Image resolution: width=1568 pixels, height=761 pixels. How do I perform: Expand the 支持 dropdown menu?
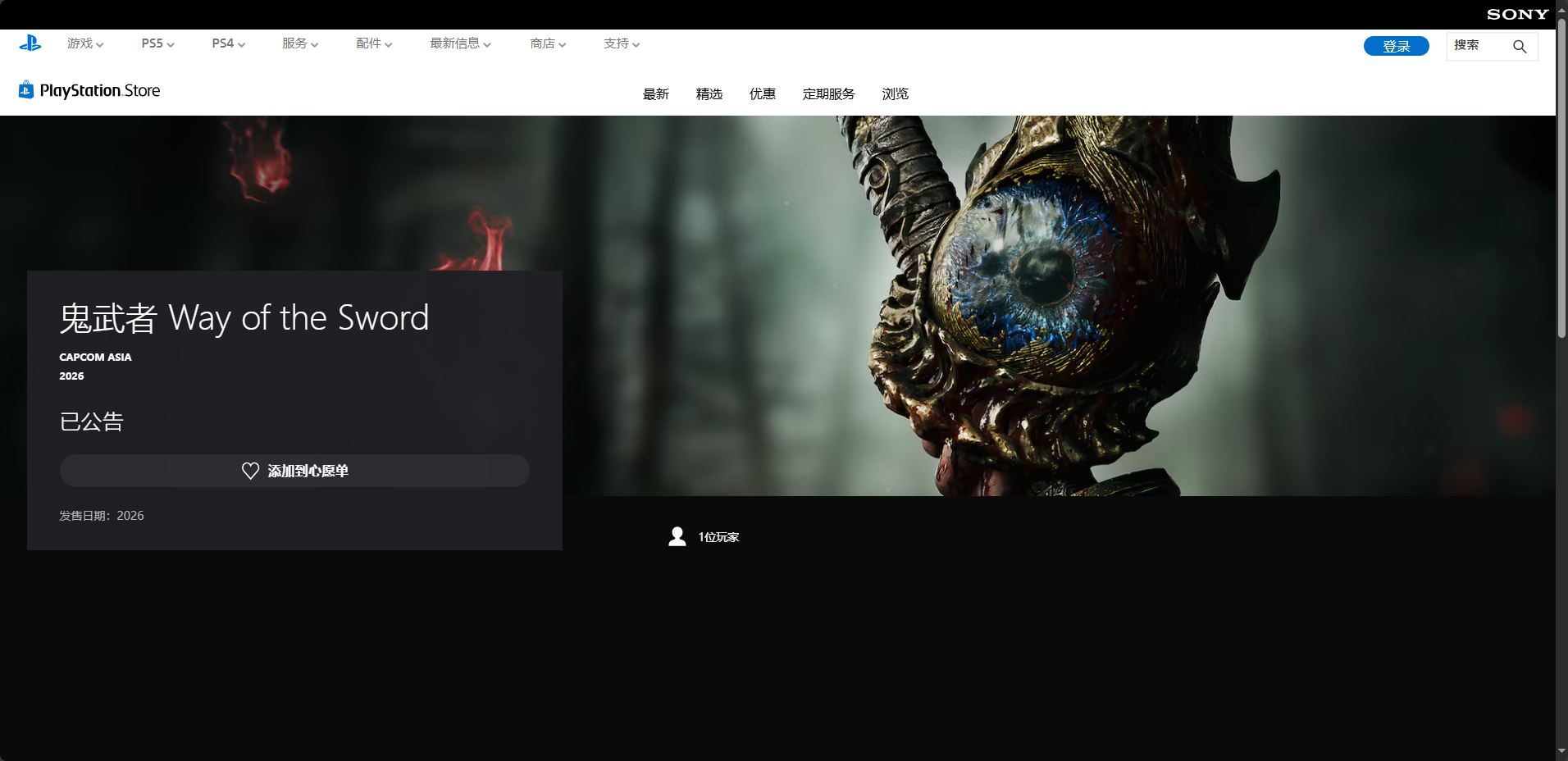[x=622, y=43]
